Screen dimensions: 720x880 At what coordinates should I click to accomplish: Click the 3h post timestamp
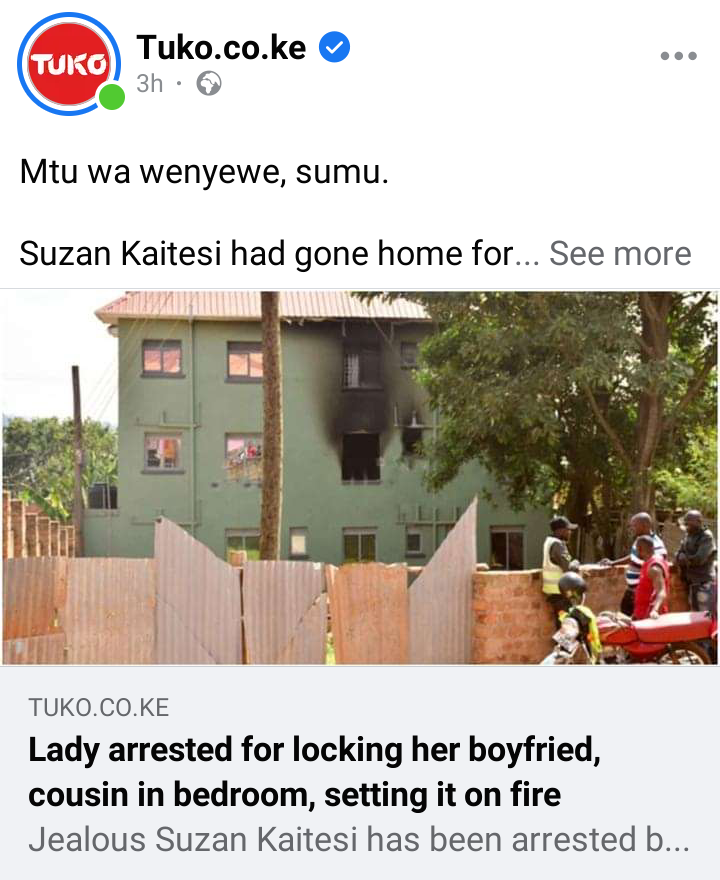149,84
